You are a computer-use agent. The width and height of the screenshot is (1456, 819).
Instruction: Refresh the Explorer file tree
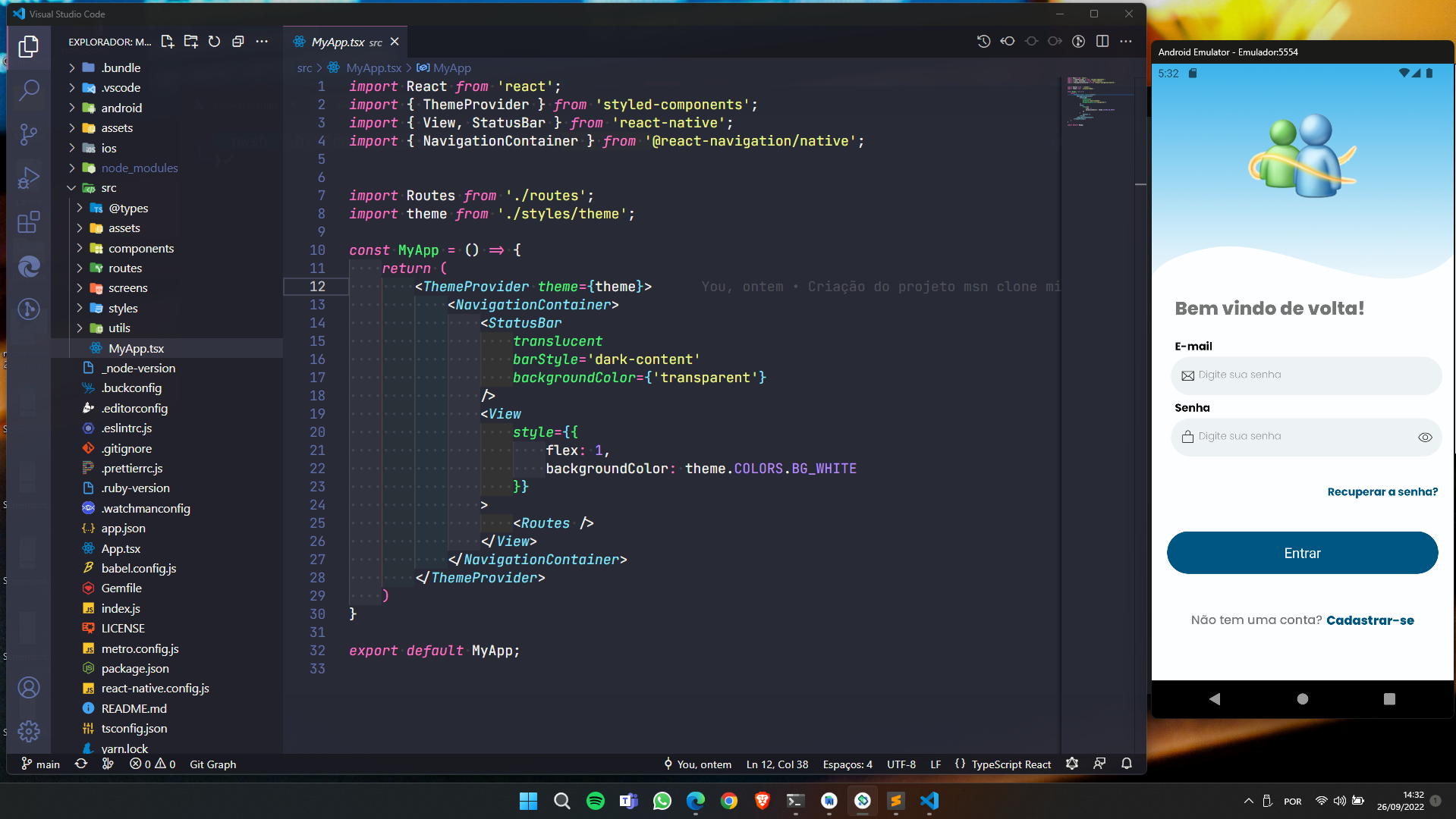tap(215, 42)
